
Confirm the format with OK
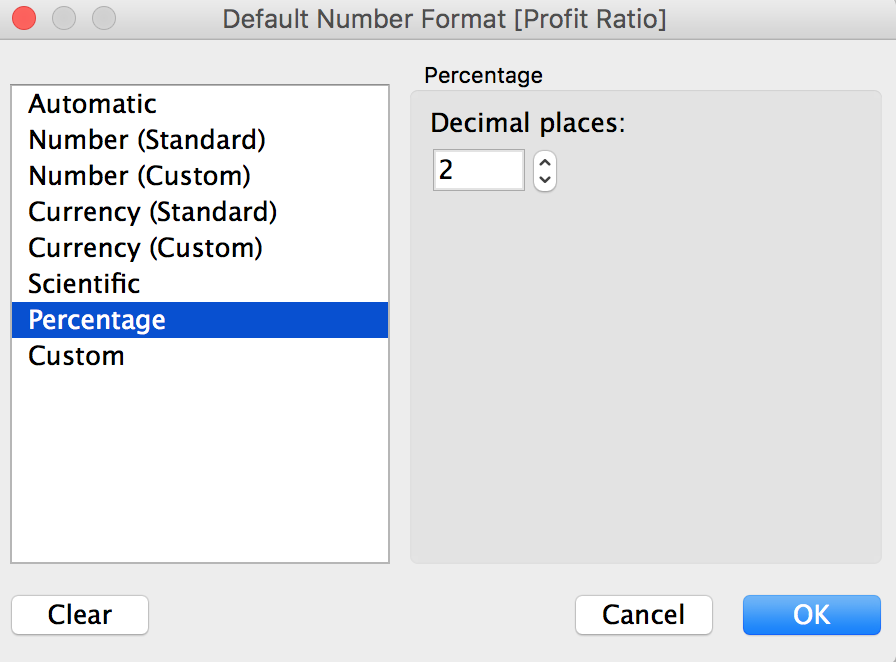tap(811, 614)
